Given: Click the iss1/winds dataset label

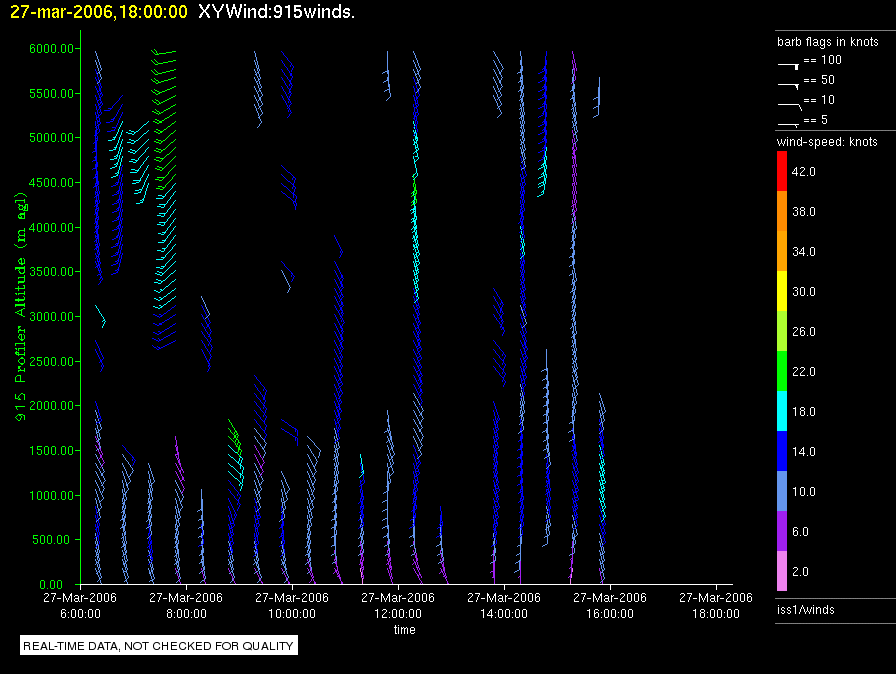Looking at the screenshot, I should [x=805, y=609].
